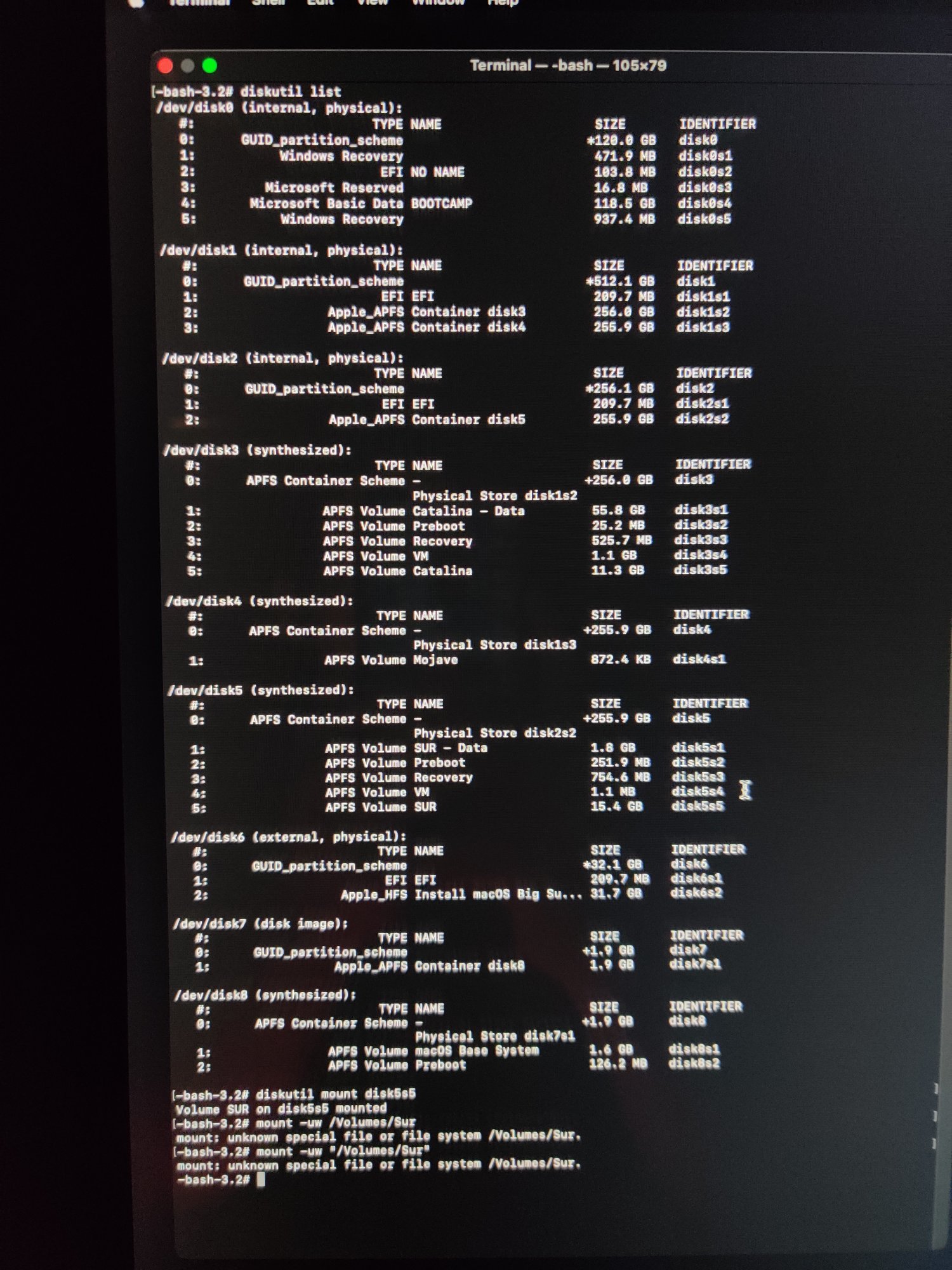The image size is (952, 1270).
Task: Select 'Container disk5' in the disk2 table
Action: pyautogui.click(x=468, y=419)
